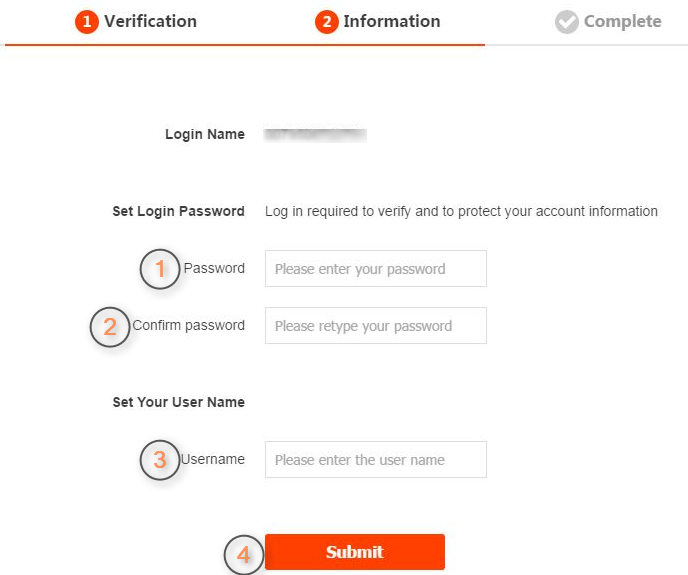Viewport: 688px width, 575px height.
Task: Click the 'Please retype your password' field
Action: pos(375,326)
